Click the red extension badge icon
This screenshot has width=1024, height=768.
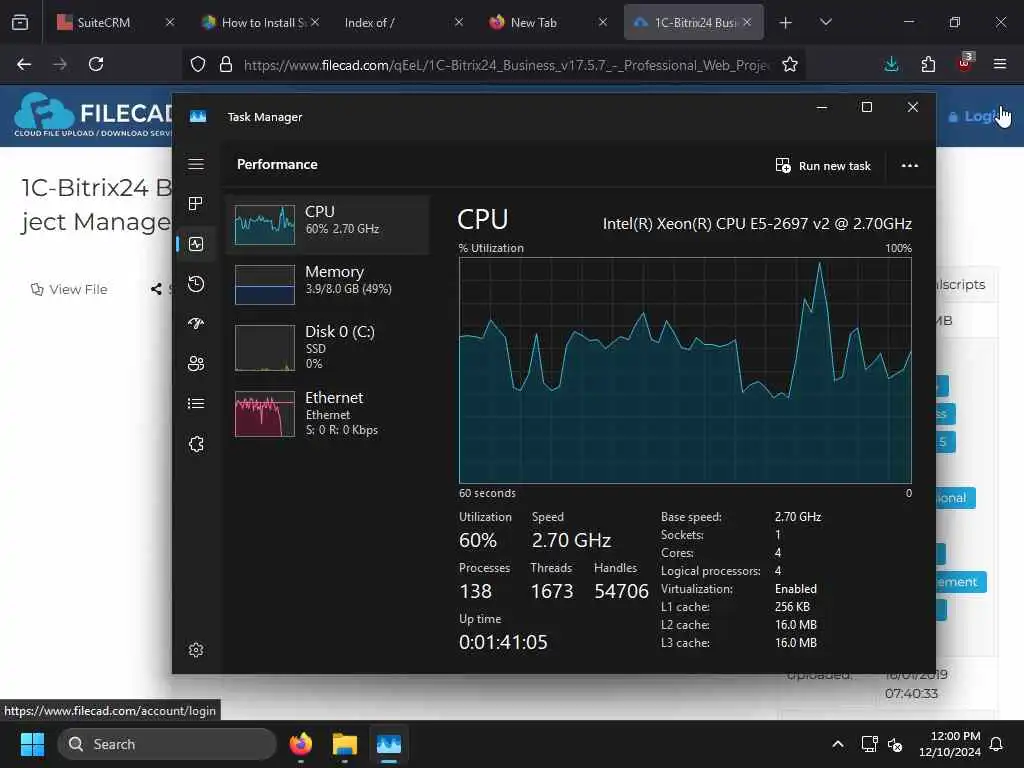(x=965, y=63)
